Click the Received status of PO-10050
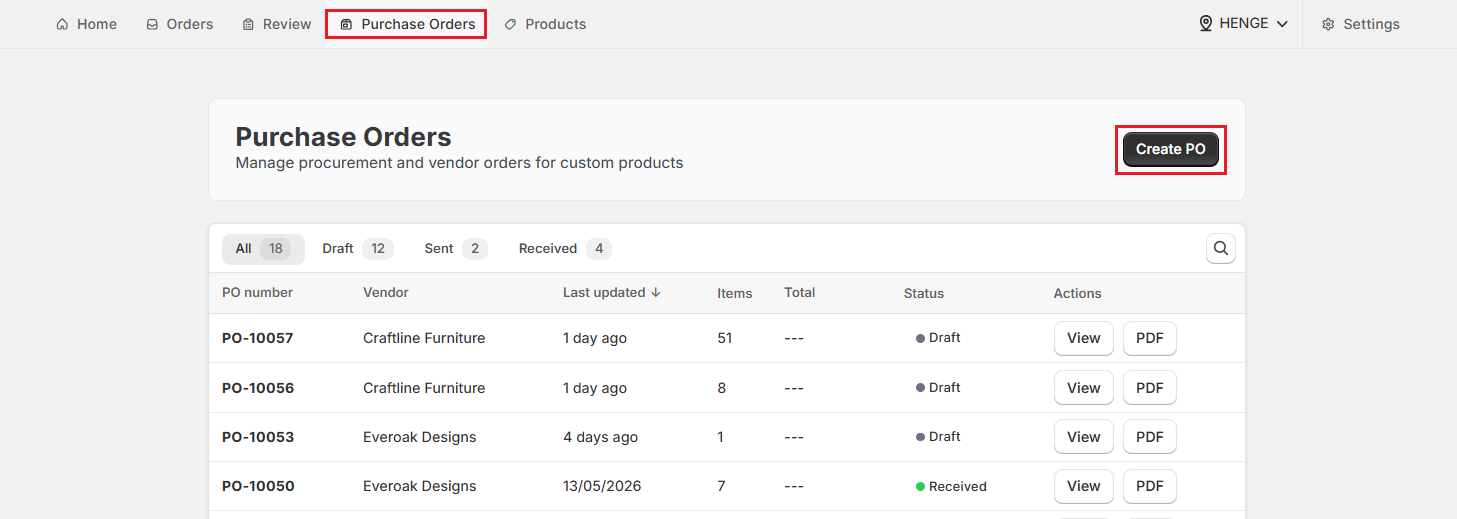 pyautogui.click(x=951, y=487)
